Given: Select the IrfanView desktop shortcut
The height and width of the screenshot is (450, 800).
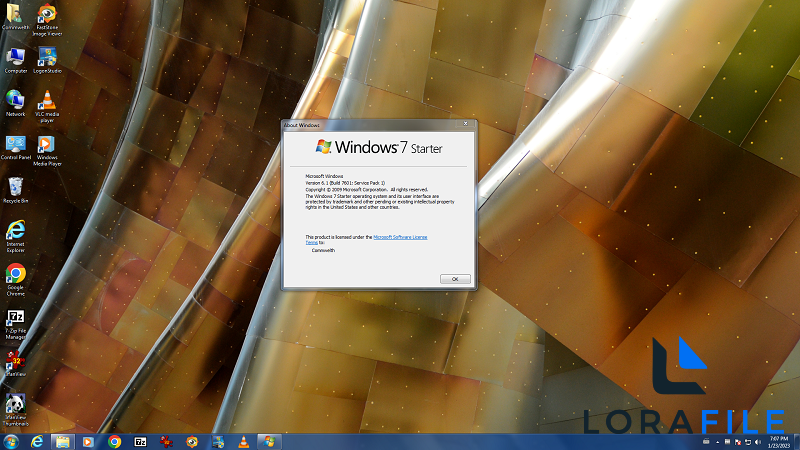Looking at the screenshot, I should (x=15, y=363).
